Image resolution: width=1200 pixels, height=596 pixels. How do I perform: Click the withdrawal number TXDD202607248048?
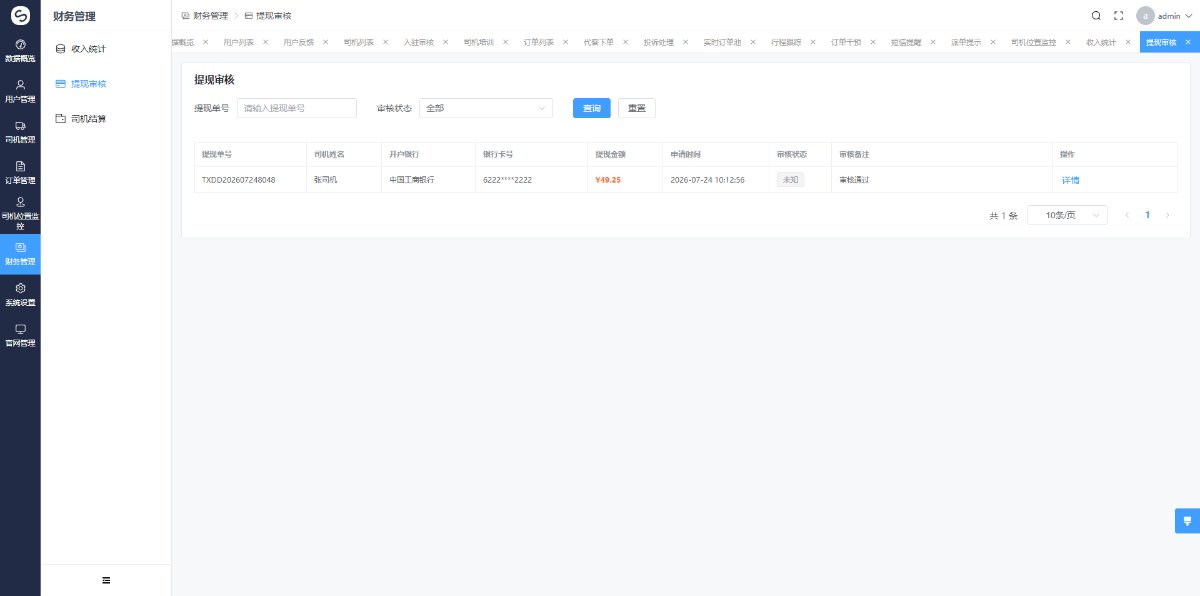[x=238, y=180]
